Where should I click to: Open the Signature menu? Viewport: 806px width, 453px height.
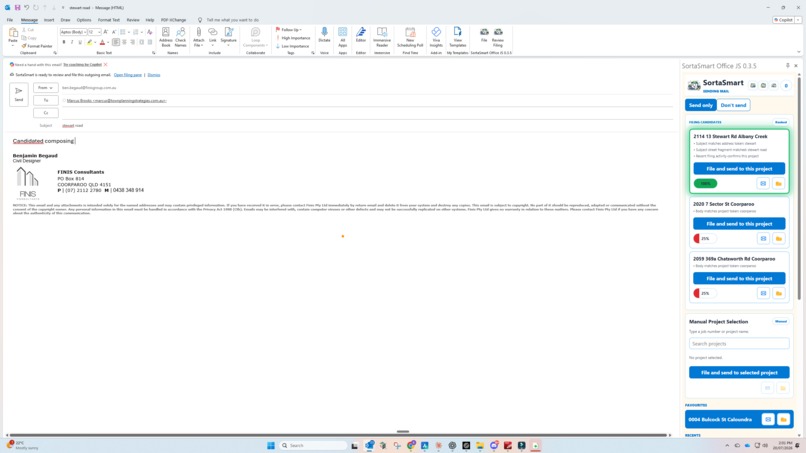(x=229, y=37)
